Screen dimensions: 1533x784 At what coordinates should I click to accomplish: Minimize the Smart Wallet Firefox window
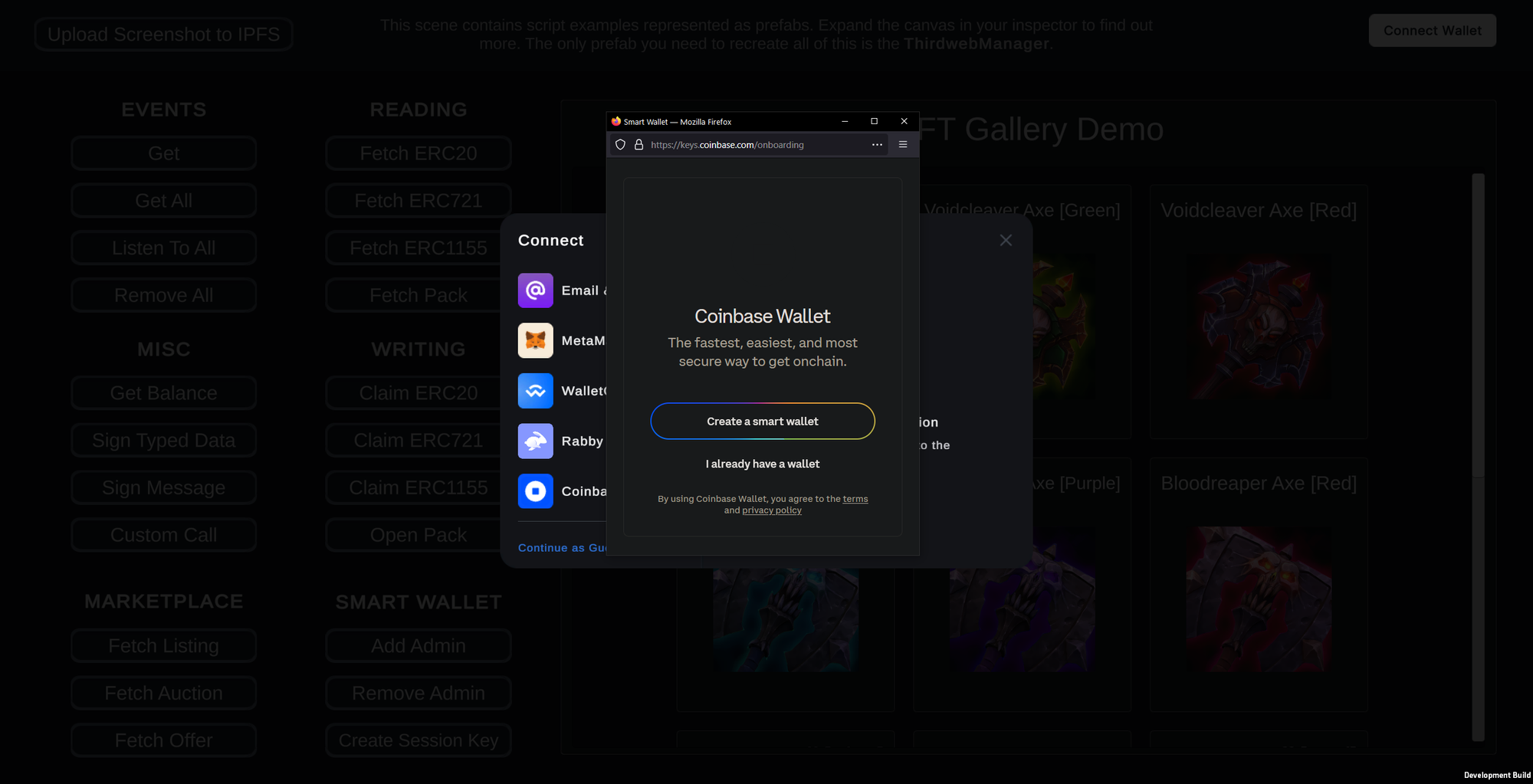coord(845,121)
